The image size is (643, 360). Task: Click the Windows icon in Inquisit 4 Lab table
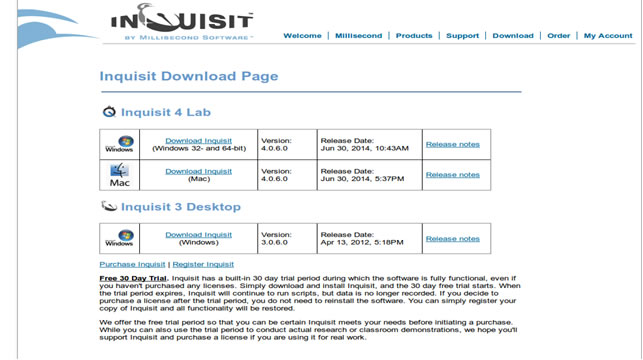click(119, 144)
